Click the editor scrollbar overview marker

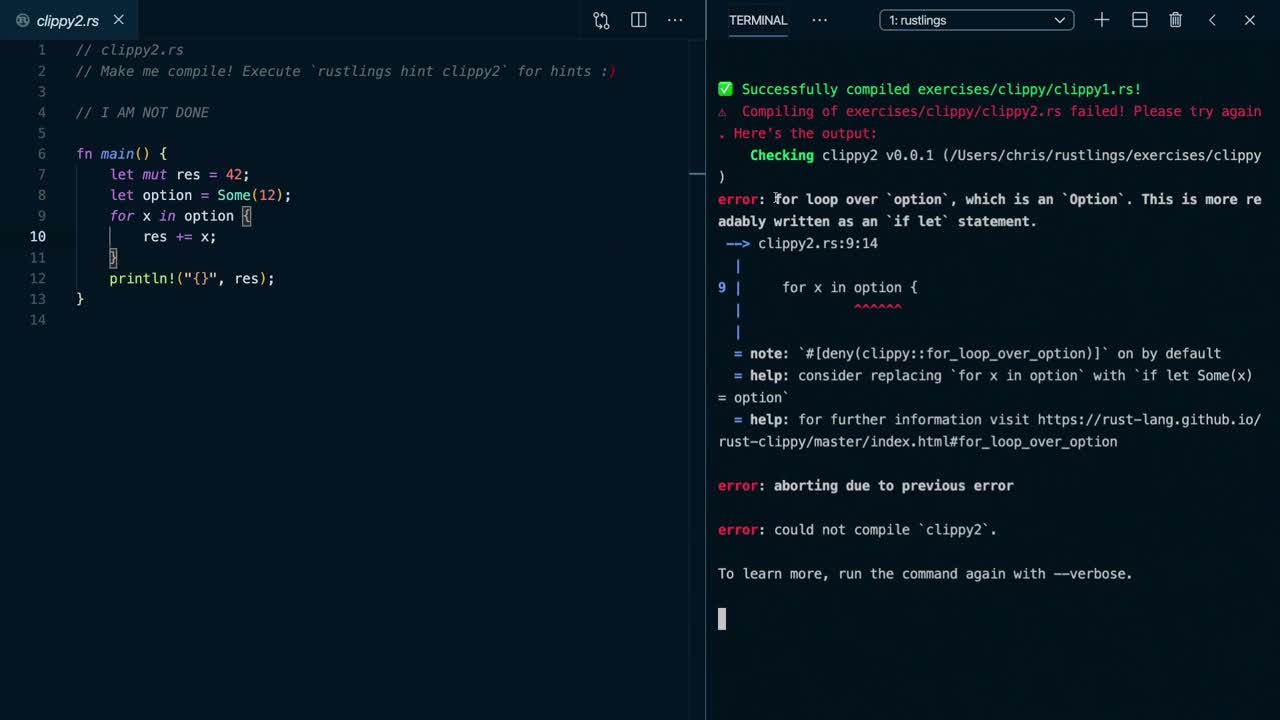[697, 174]
